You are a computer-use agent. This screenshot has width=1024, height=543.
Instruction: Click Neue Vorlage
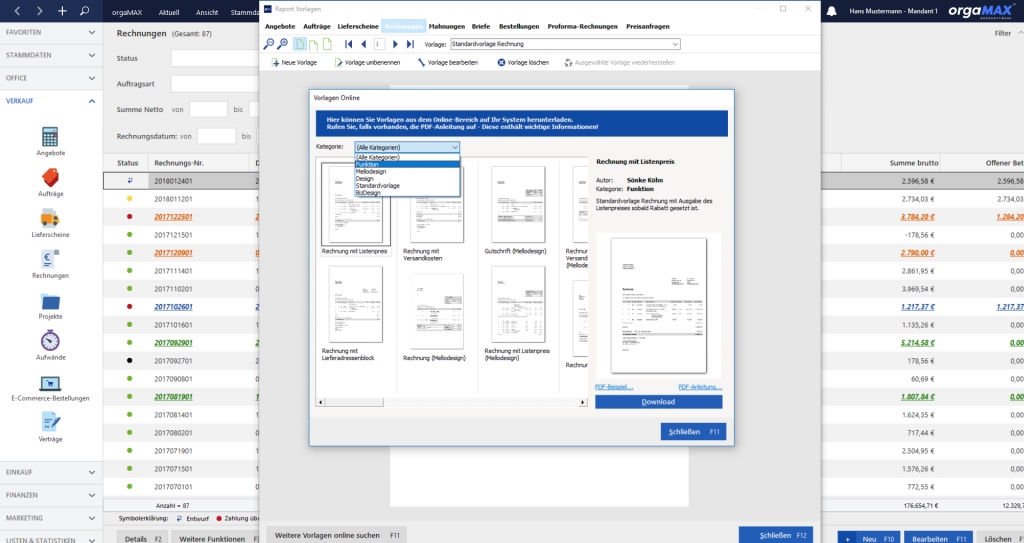tap(294, 63)
